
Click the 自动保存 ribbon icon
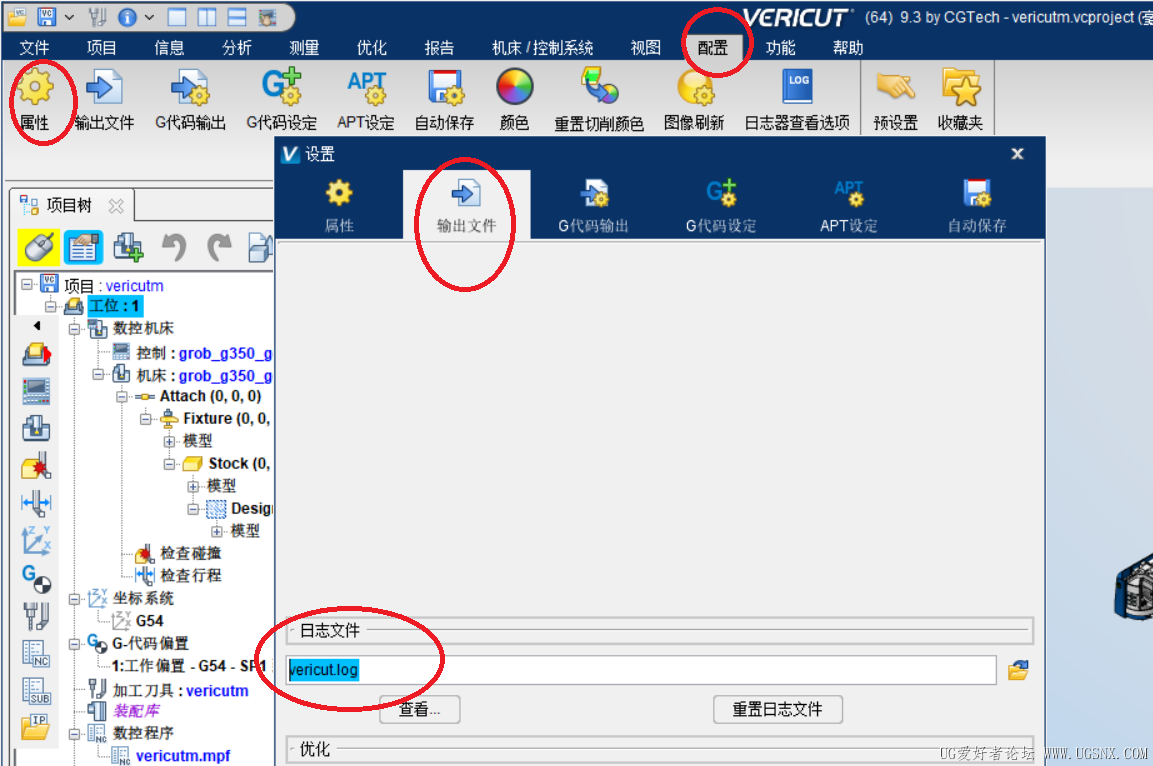pos(444,100)
